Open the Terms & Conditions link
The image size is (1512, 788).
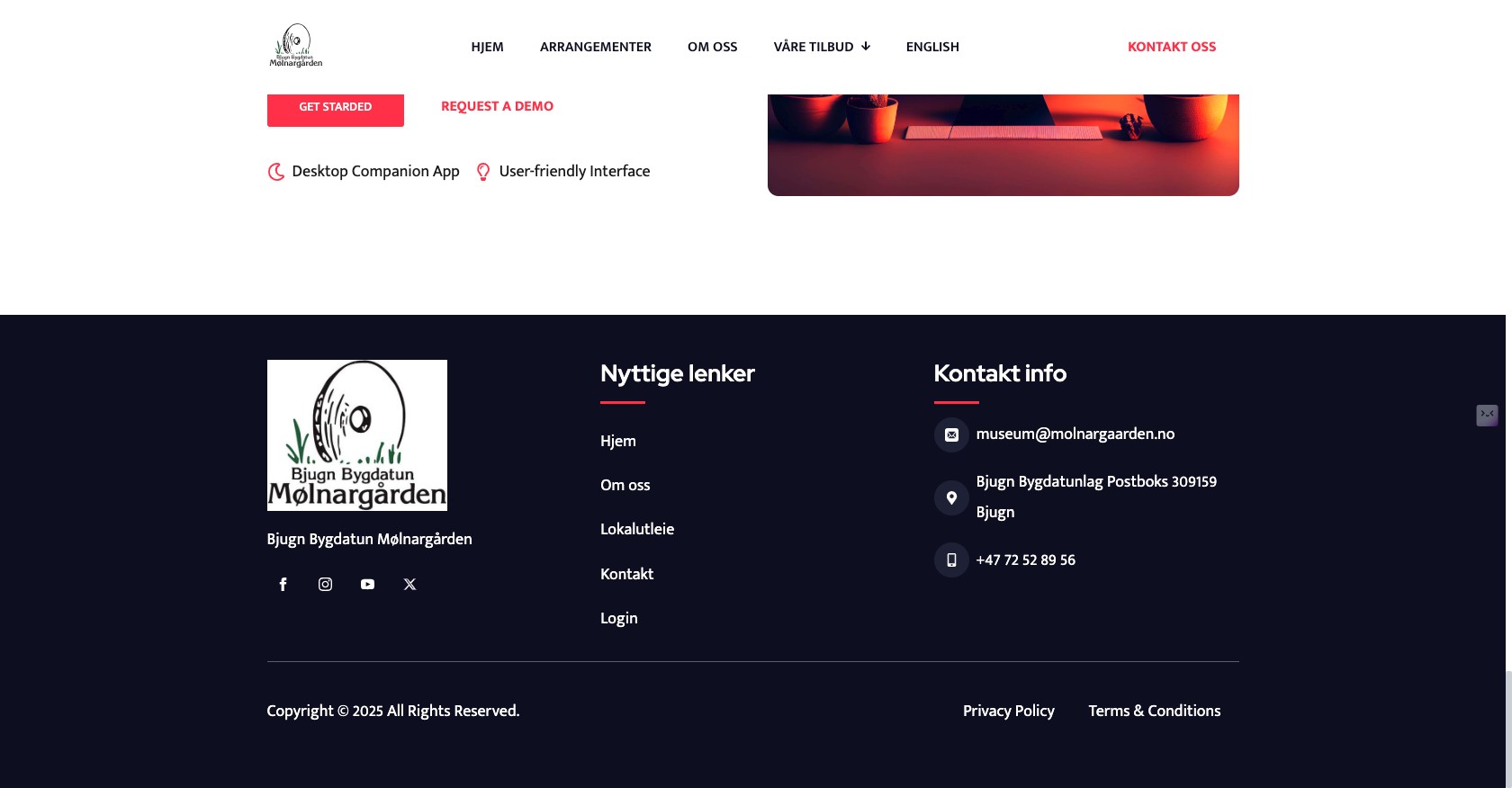coord(1155,711)
